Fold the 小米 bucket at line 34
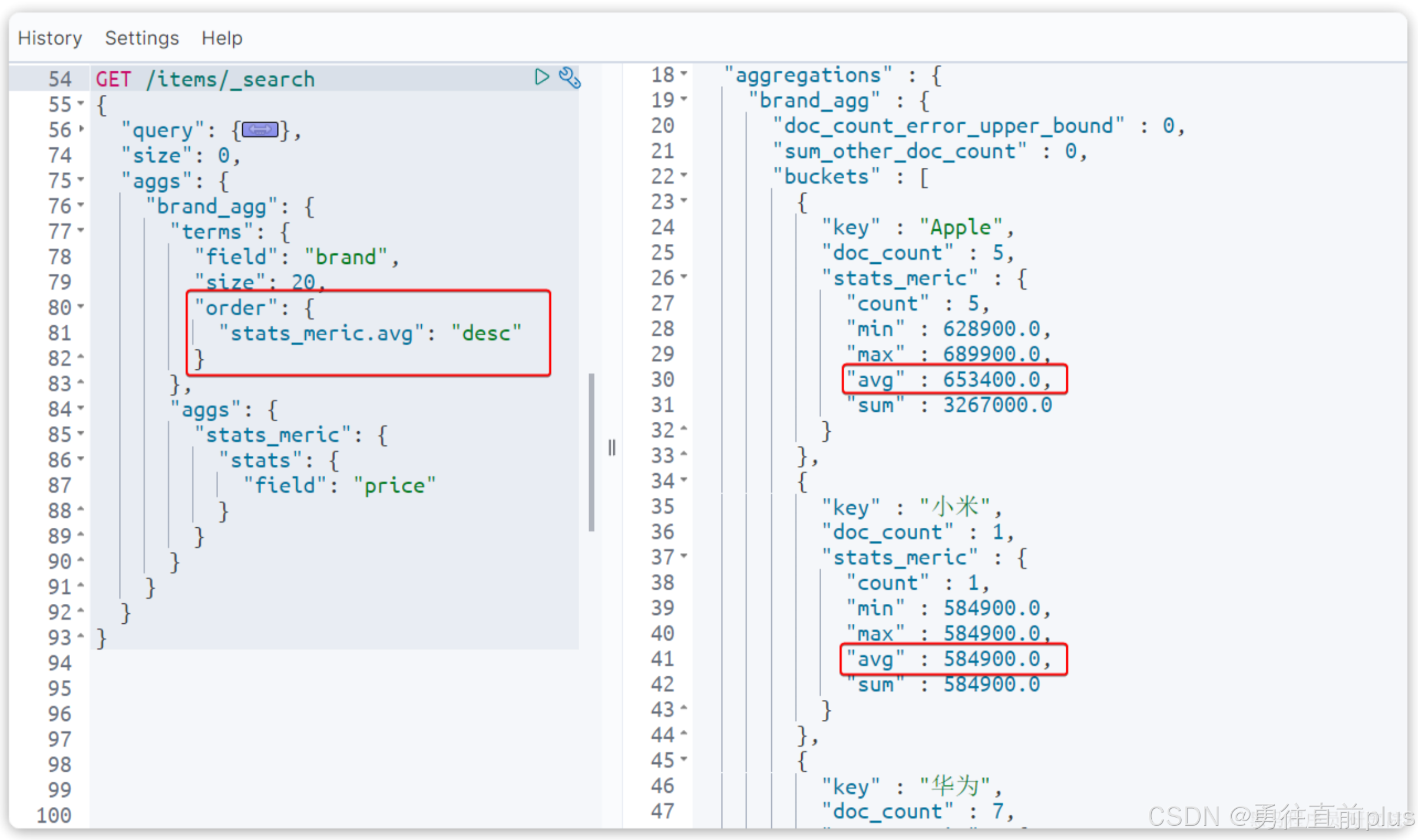The image size is (1418, 840). 684,479
